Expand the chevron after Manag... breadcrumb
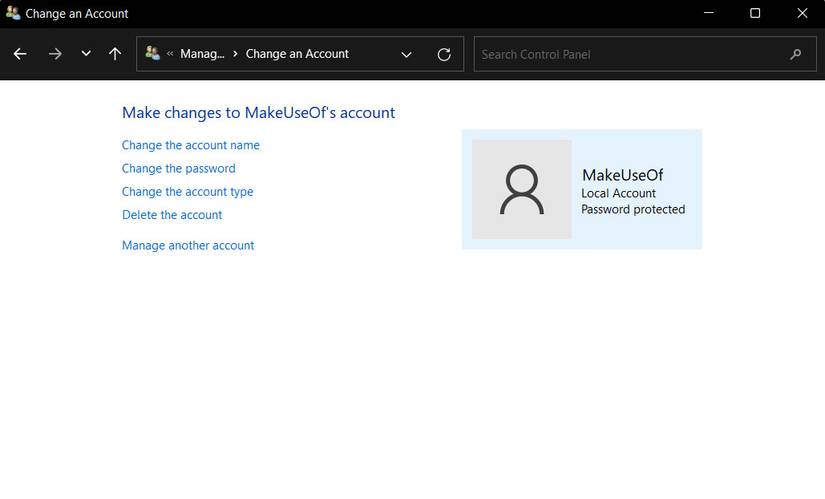The height and width of the screenshot is (499, 825). [235, 54]
